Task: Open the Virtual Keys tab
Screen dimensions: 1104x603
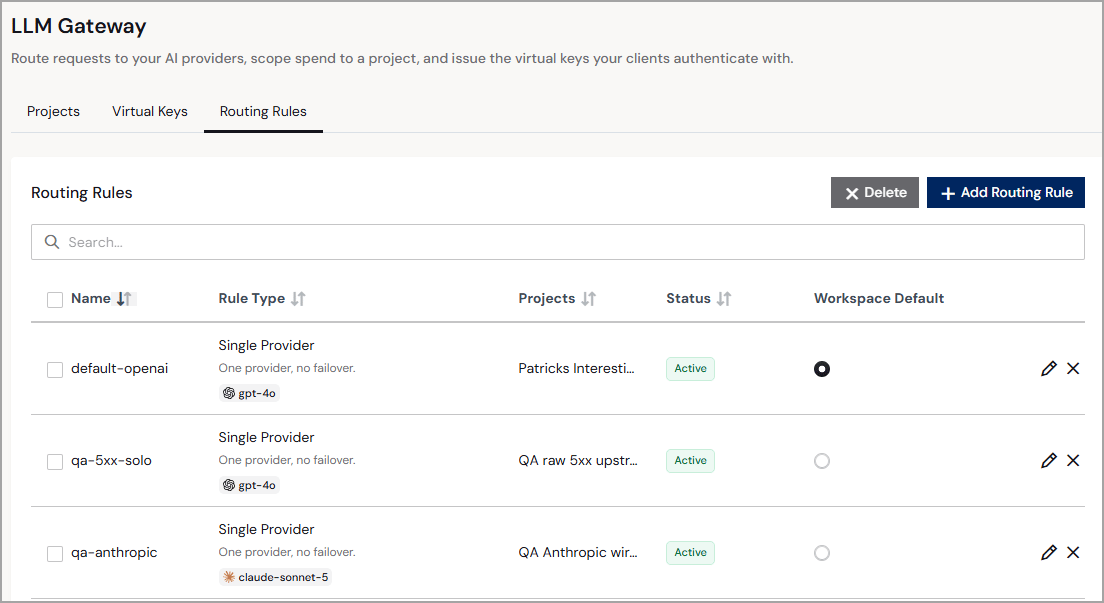Action: (150, 111)
